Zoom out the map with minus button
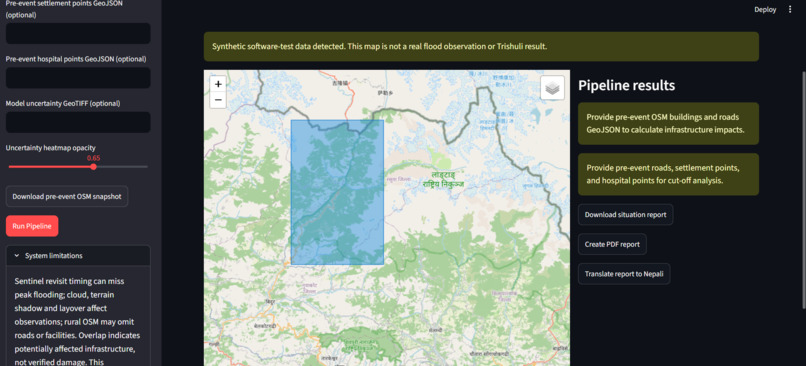 pos(218,100)
